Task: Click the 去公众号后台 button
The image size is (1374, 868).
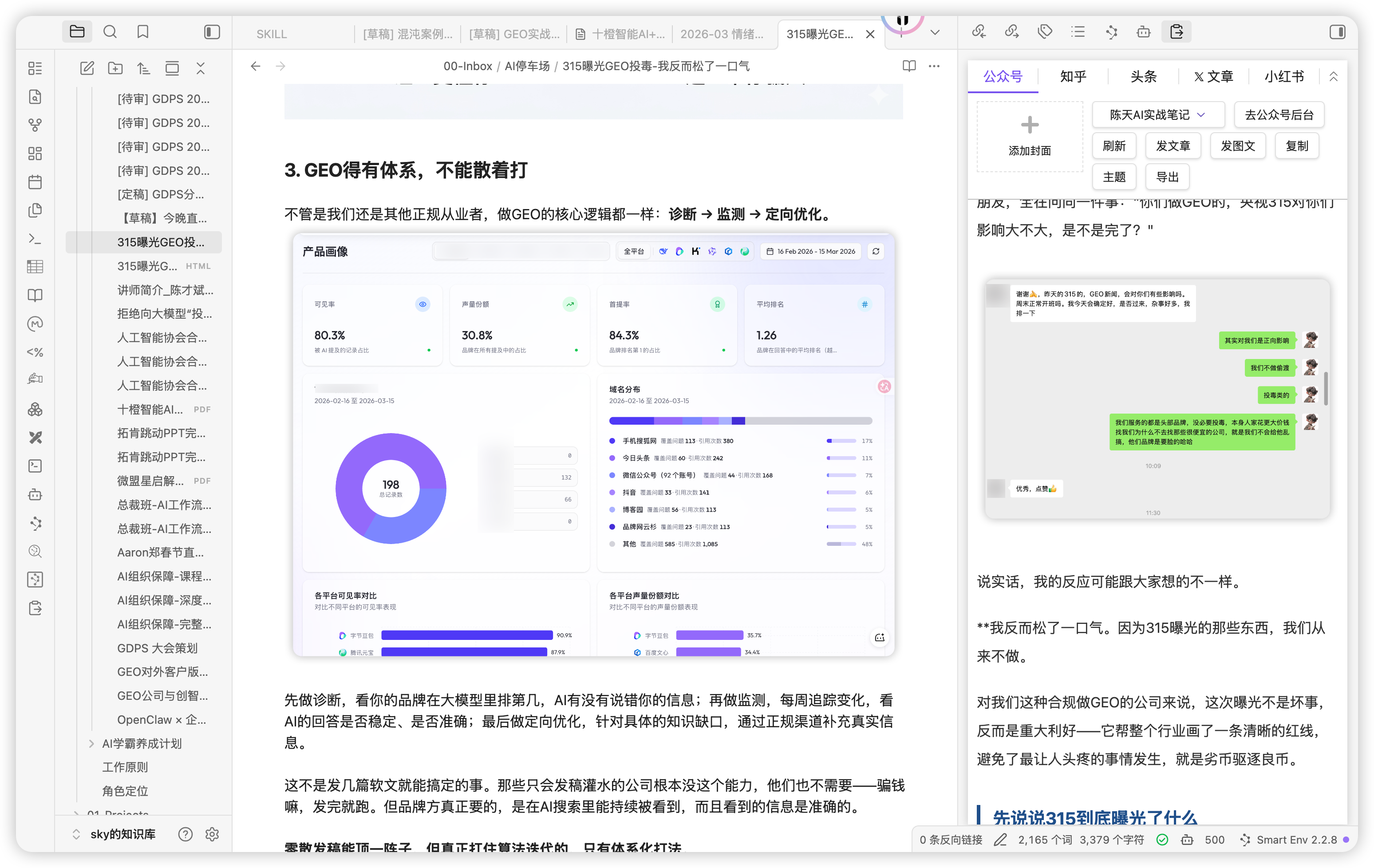Action: (1279, 114)
